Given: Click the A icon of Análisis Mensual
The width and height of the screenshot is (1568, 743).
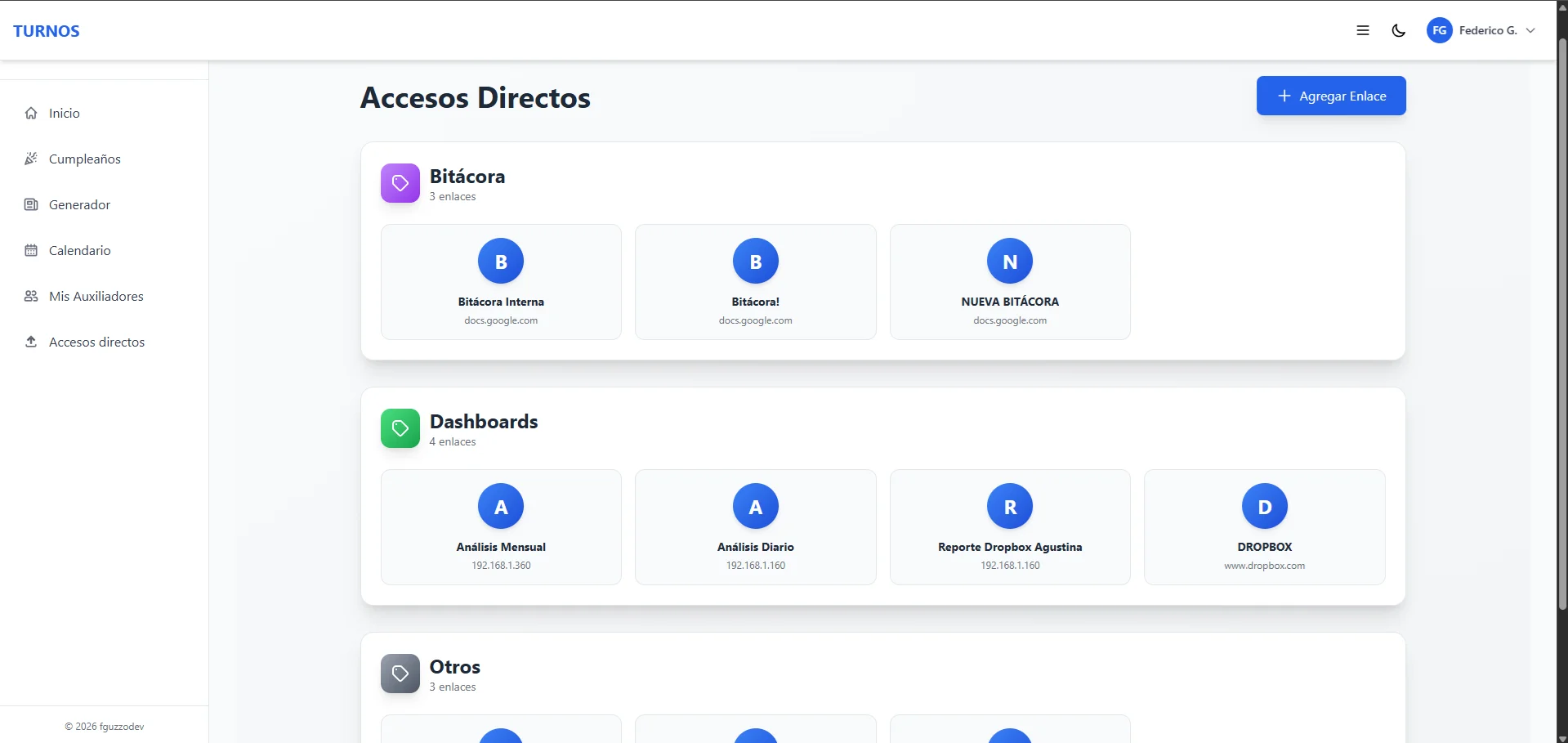Looking at the screenshot, I should tap(501, 506).
